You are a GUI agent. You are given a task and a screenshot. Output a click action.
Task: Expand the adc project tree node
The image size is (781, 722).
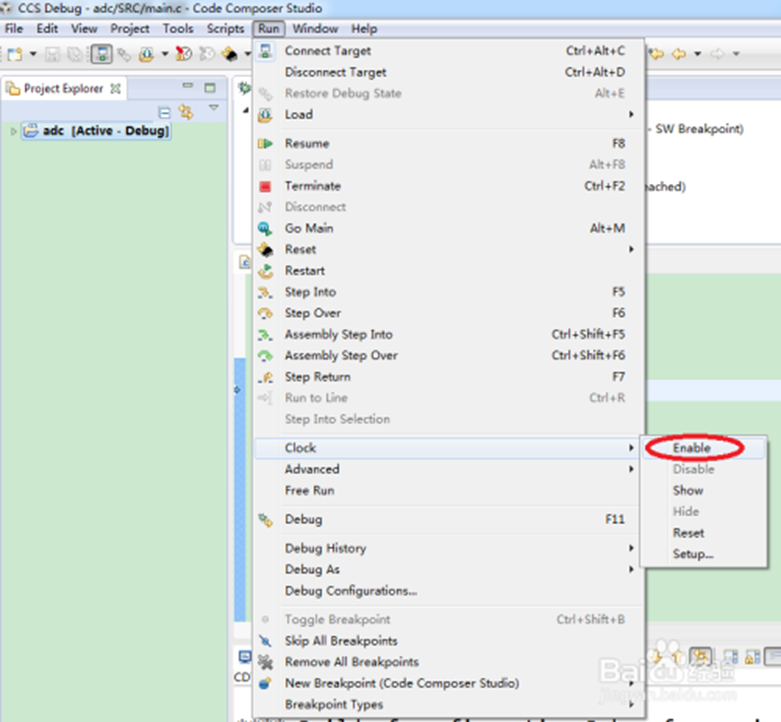[13, 131]
